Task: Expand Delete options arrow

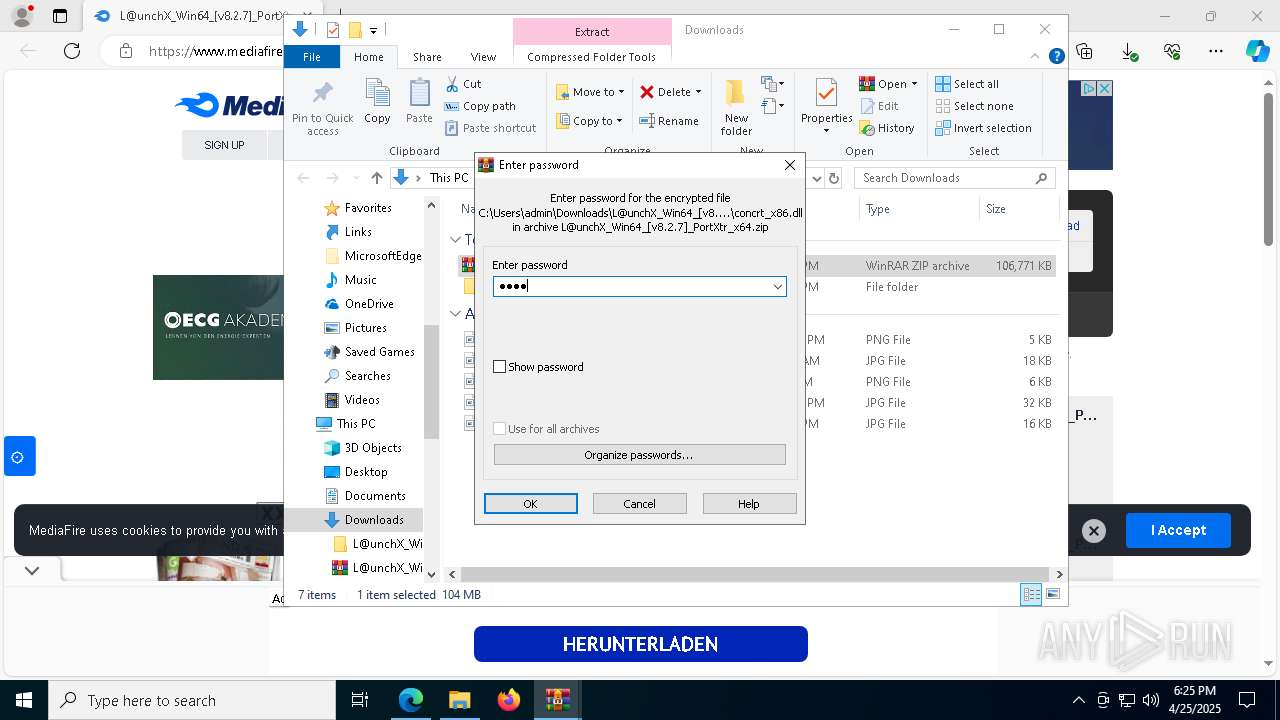Action: 698,92
